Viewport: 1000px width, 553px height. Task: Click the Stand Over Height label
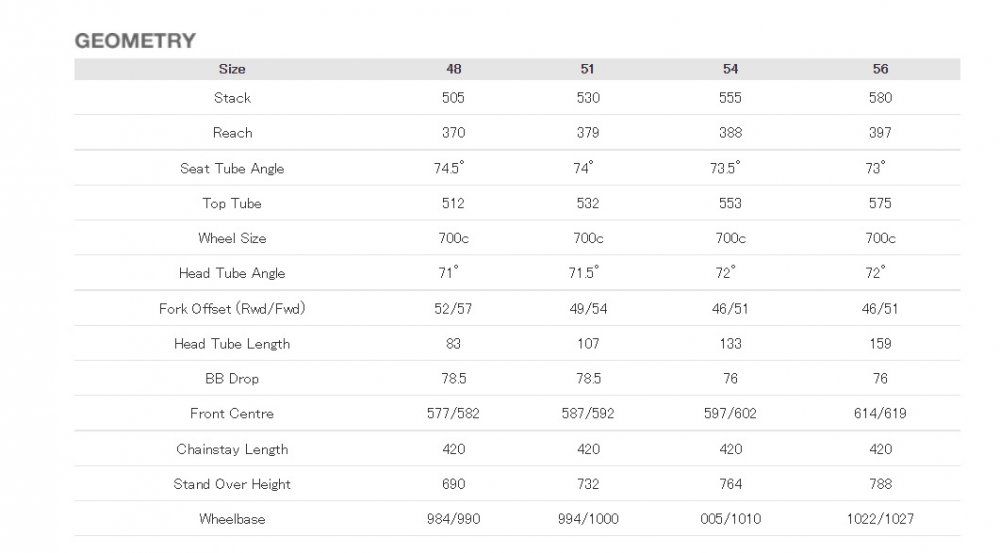pos(232,484)
